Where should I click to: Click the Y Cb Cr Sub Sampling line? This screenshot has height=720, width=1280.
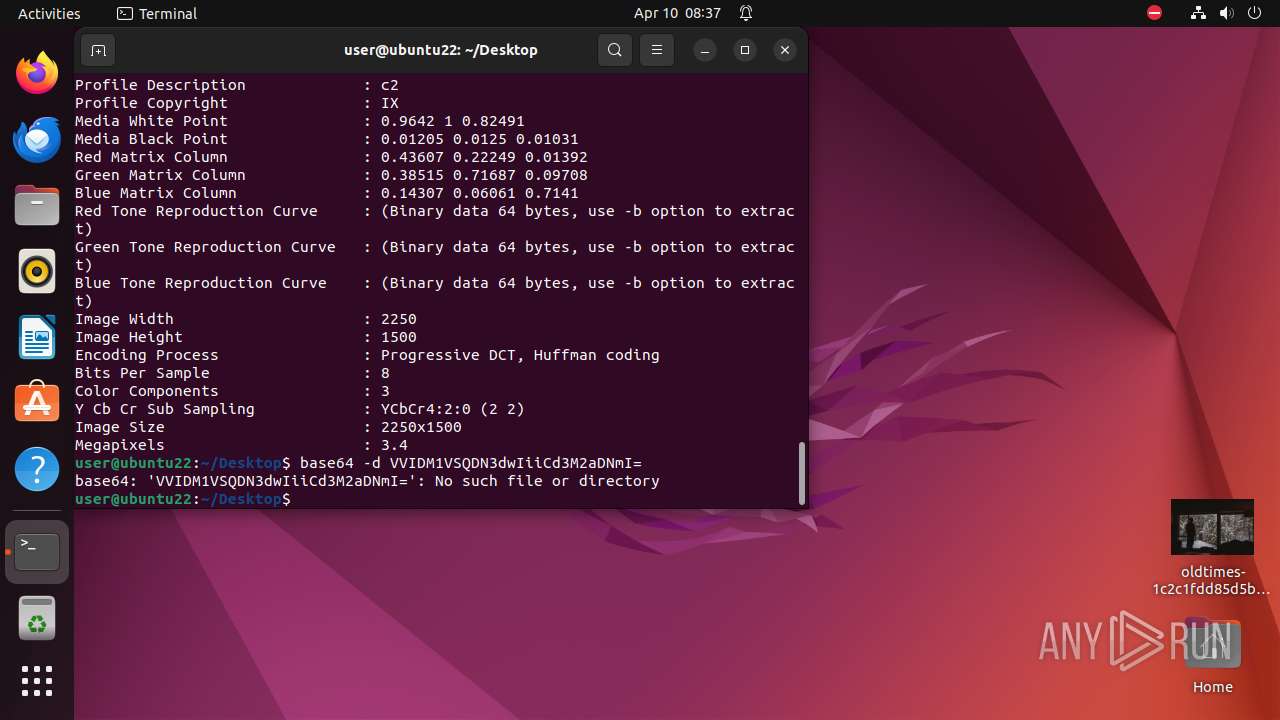tap(300, 409)
